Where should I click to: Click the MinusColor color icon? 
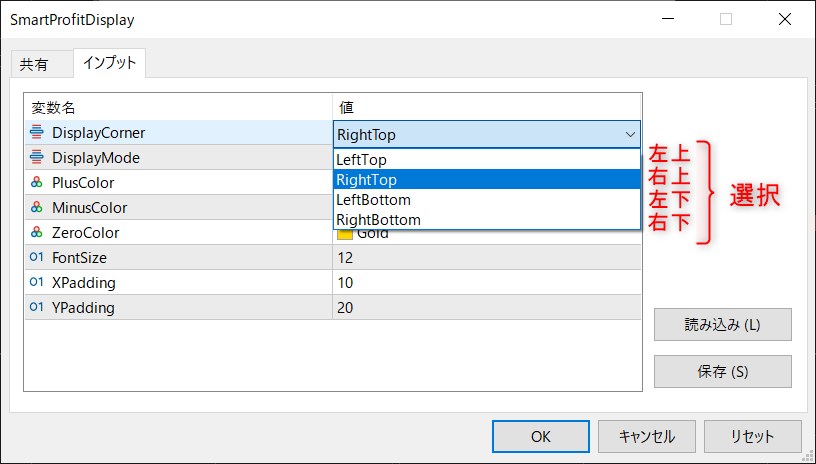point(37,208)
